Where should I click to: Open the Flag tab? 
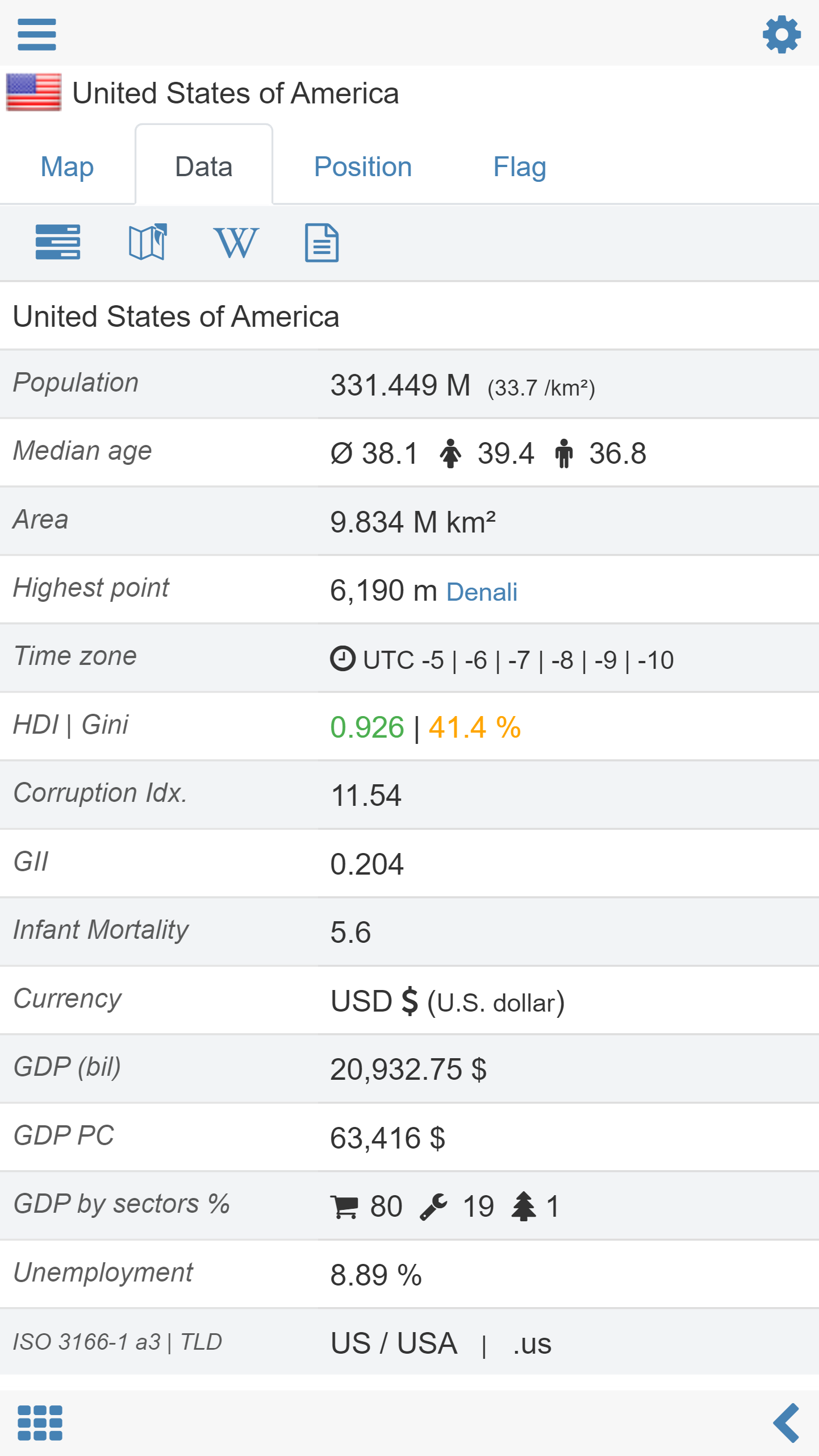click(519, 167)
